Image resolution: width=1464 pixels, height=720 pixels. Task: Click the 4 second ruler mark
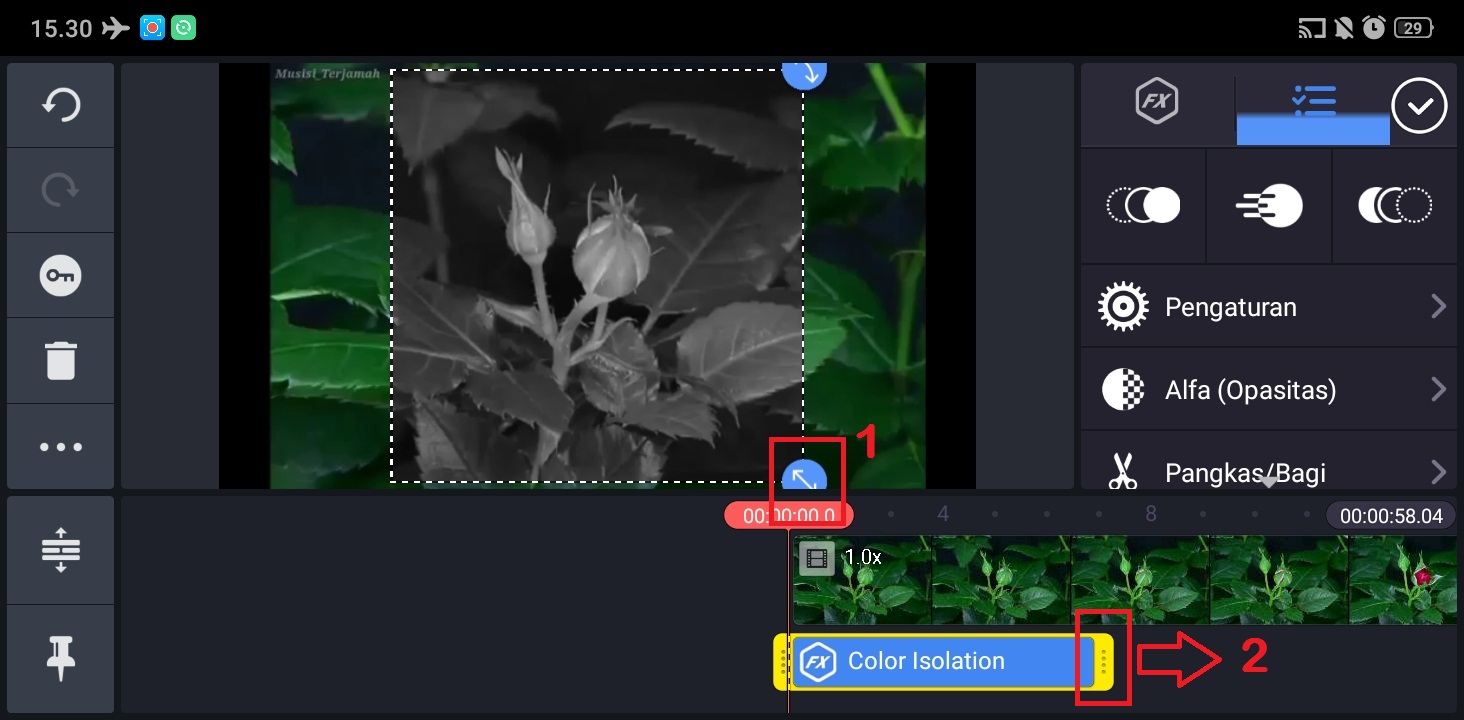tap(943, 514)
